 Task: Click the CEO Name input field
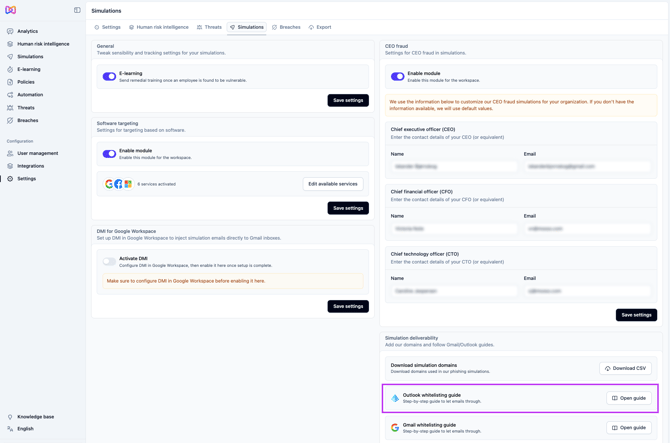click(453, 167)
